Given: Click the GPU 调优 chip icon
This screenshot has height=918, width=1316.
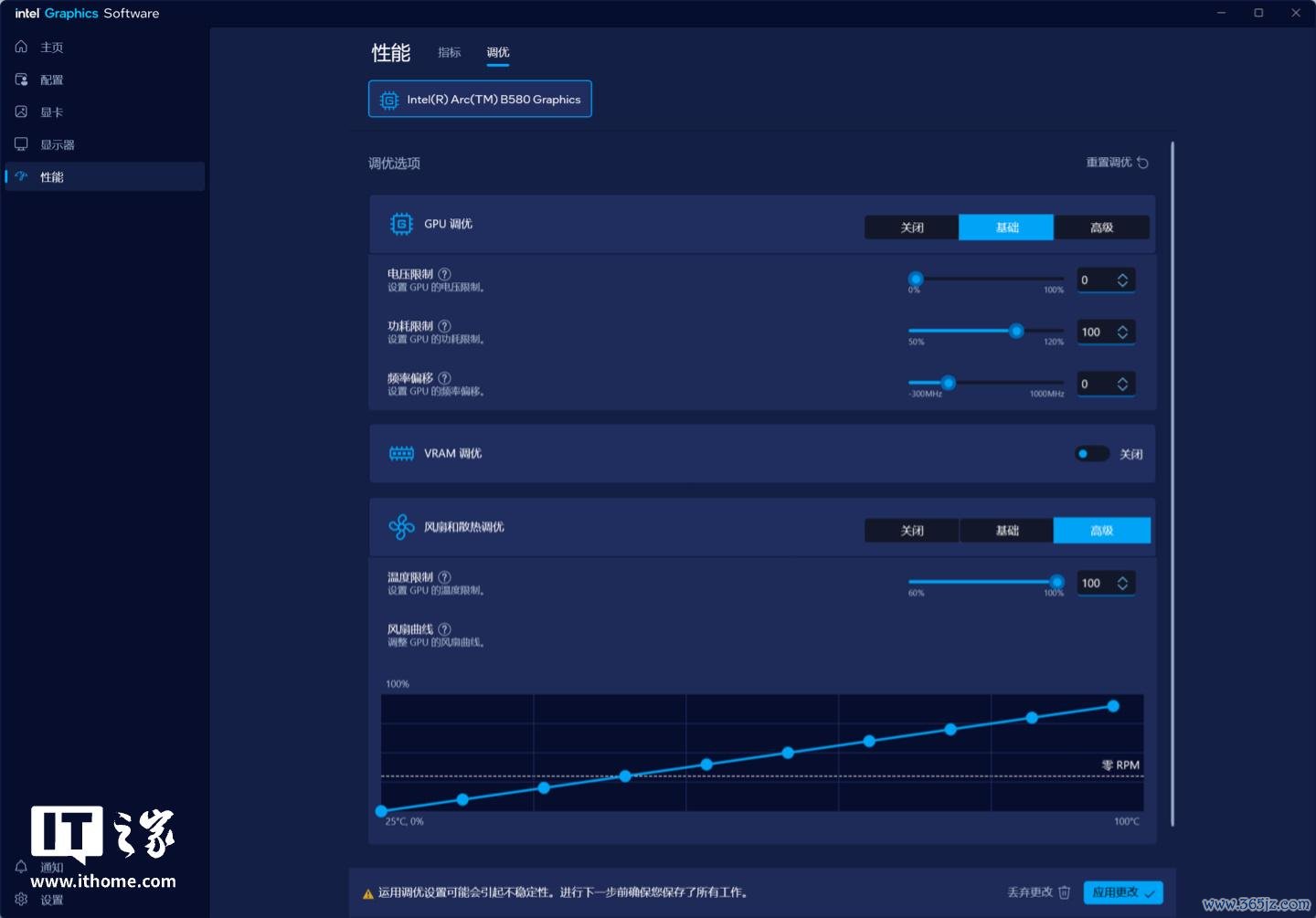Looking at the screenshot, I should coord(401,224).
